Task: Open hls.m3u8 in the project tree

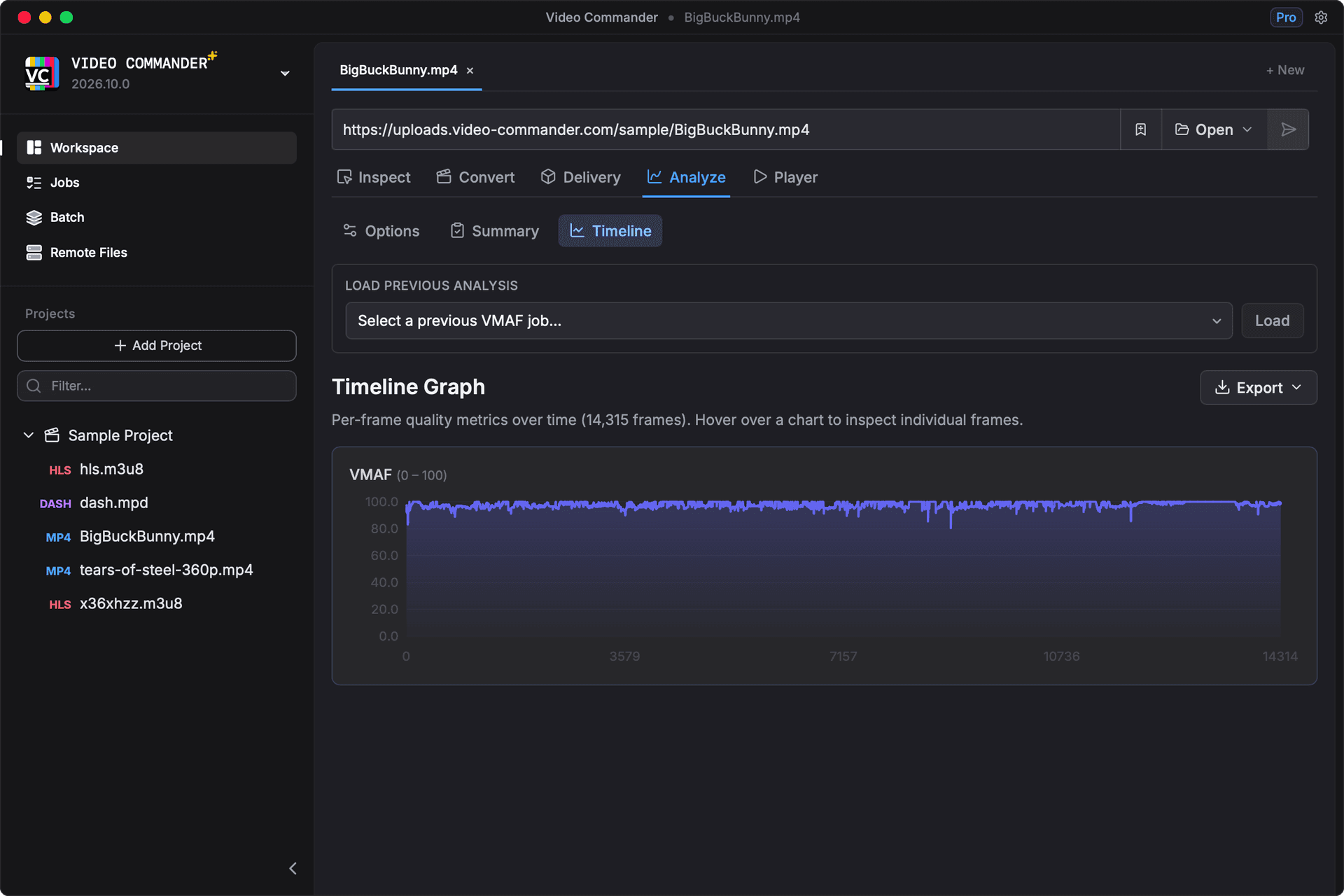Action: point(111,469)
